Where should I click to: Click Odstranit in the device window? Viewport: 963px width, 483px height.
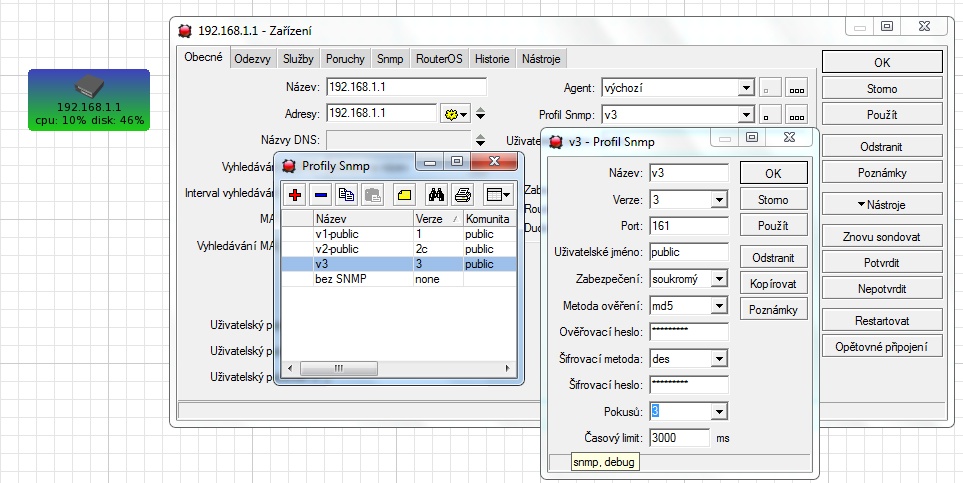pos(882,147)
